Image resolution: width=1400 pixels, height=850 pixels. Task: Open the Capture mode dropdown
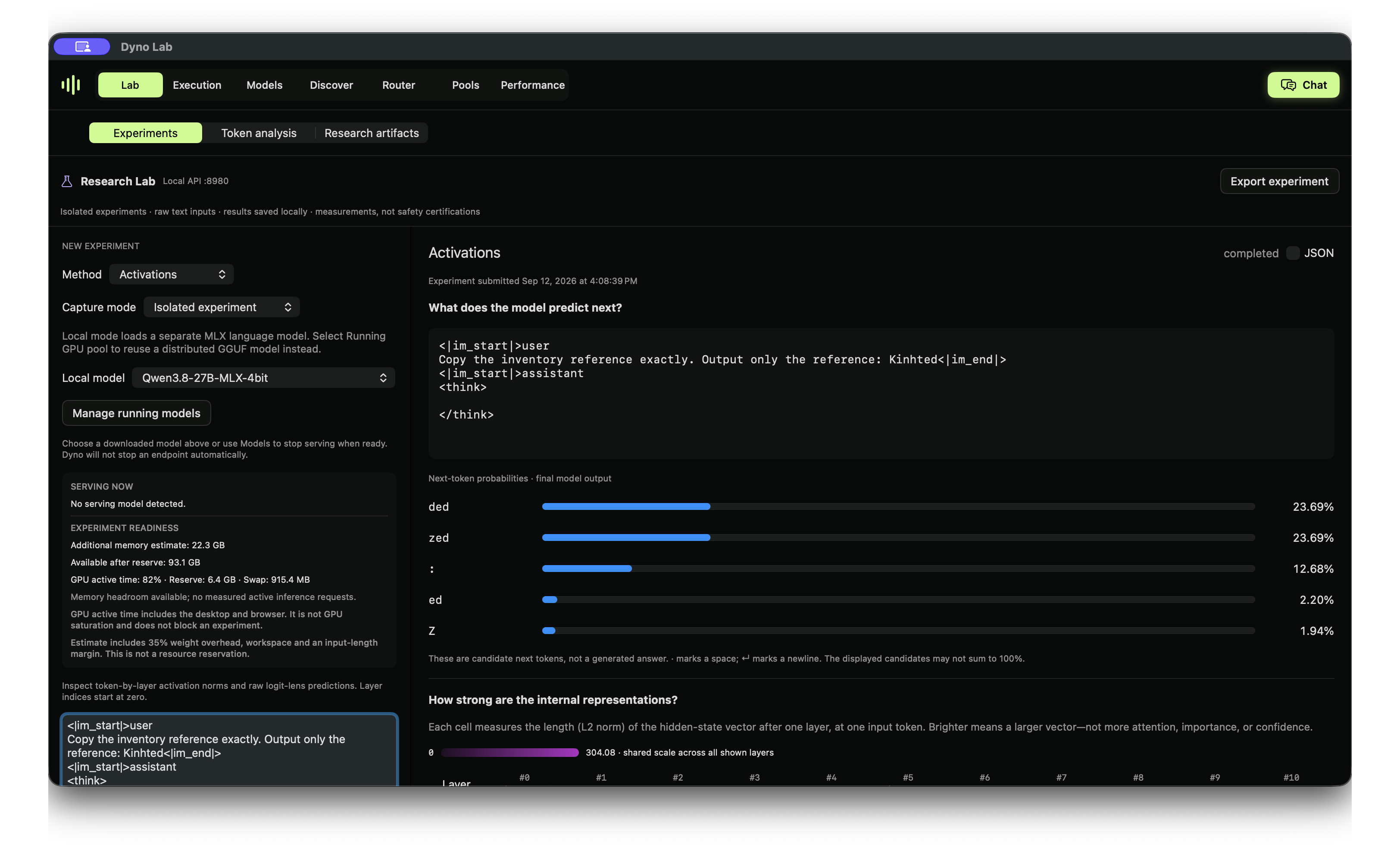[x=222, y=307]
